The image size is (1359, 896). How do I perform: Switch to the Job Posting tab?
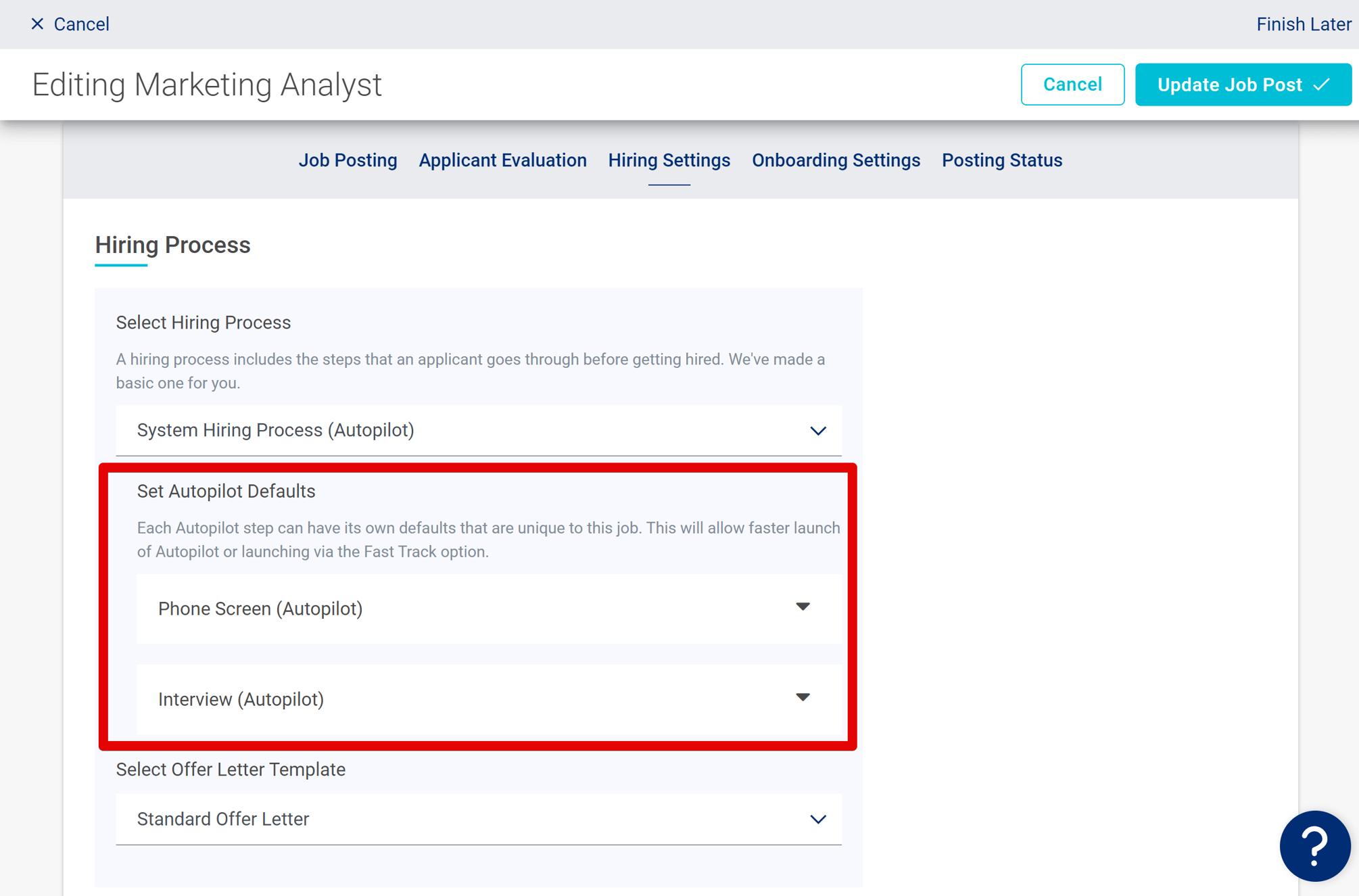pyautogui.click(x=348, y=160)
